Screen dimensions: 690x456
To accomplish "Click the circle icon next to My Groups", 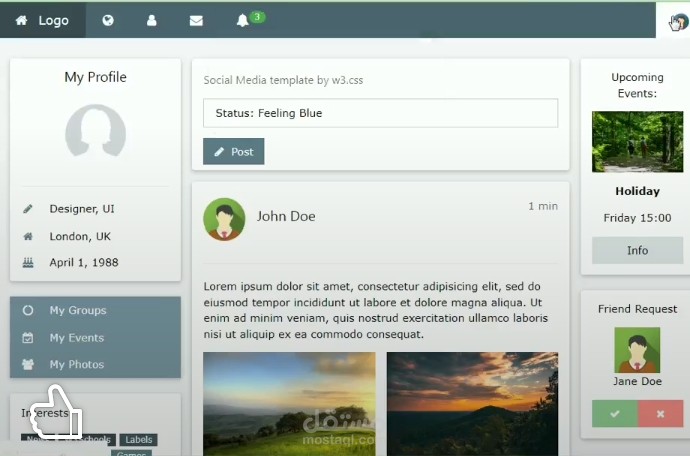I will (28, 310).
